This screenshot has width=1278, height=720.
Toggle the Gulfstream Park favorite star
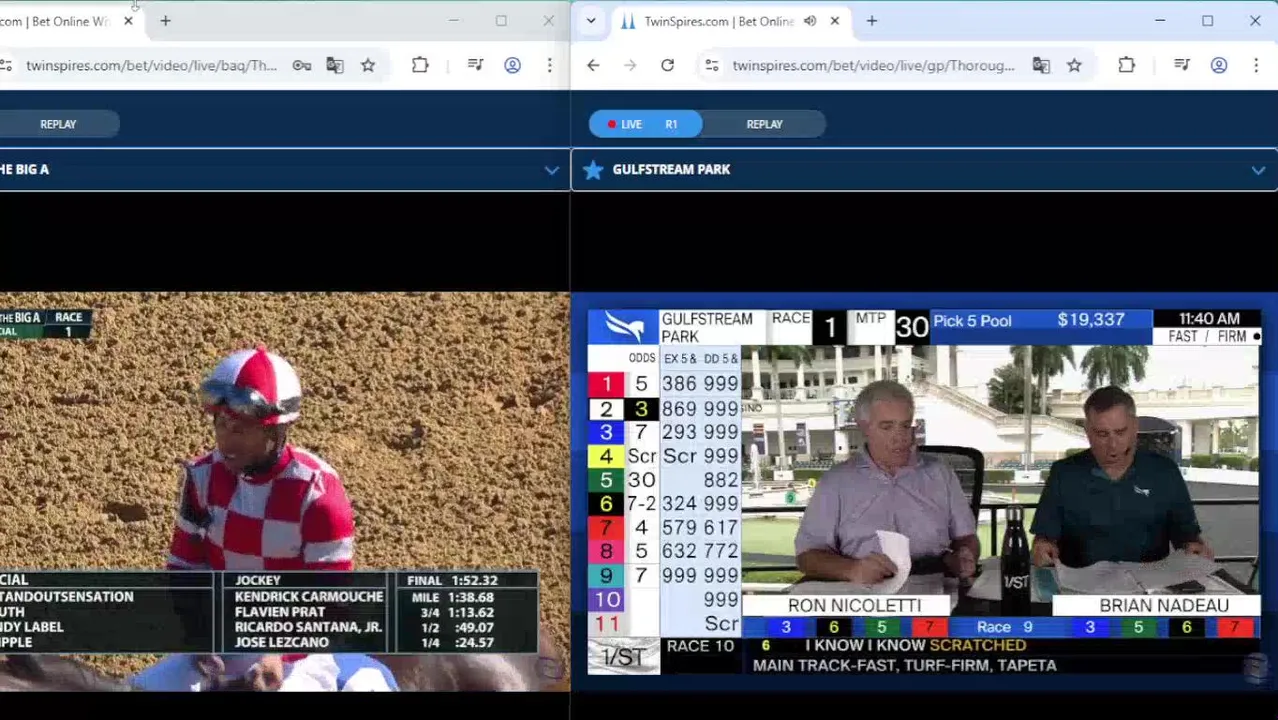tap(593, 170)
